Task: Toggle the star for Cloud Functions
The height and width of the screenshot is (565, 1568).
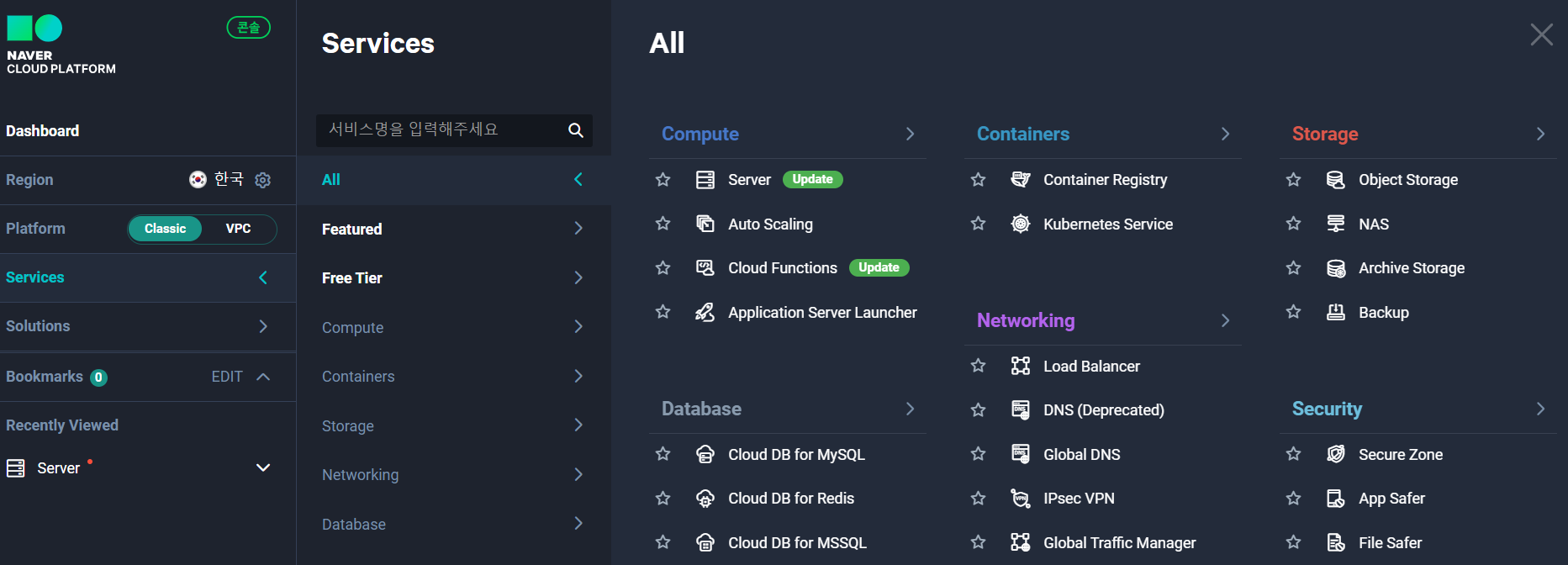Action: pyautogui.click(x=663, y=267)
